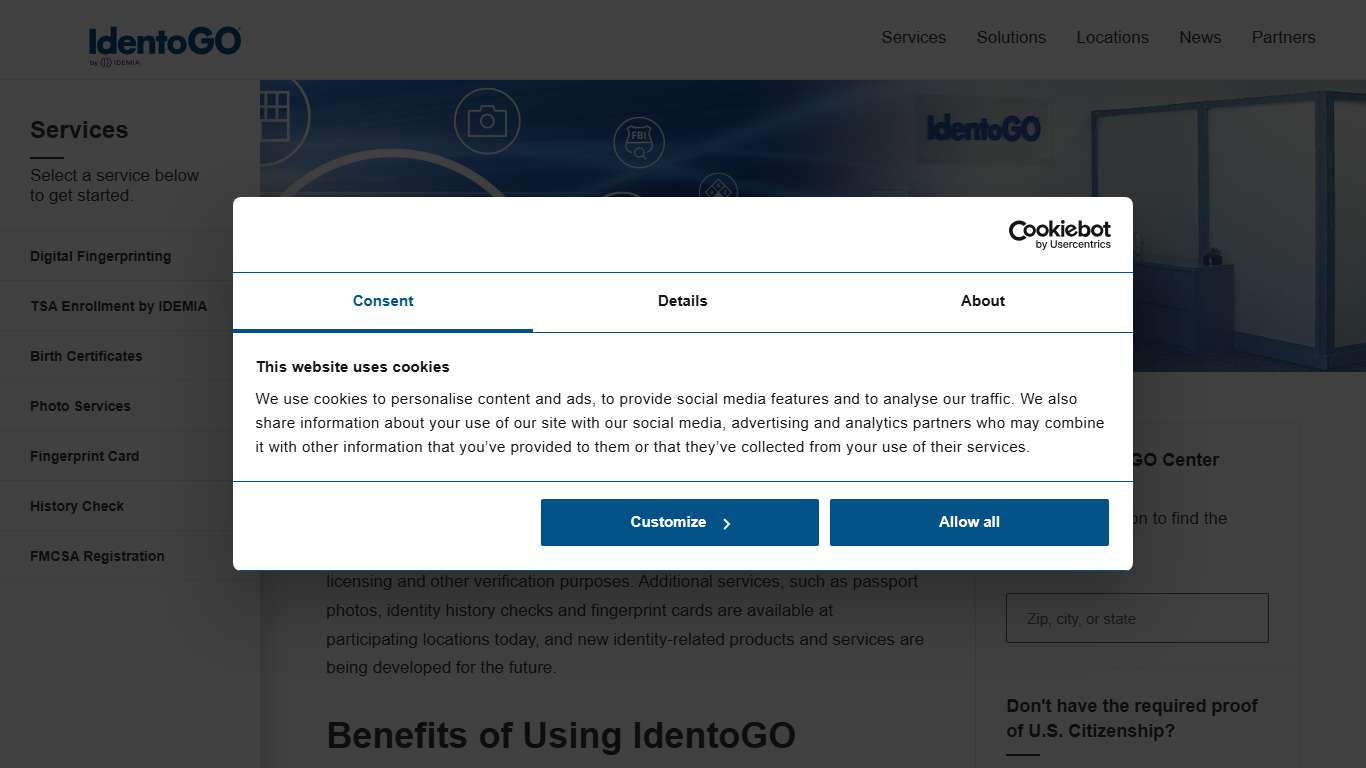Expand the Customize options chevron
This screenshot has height=768, width=1366.
coord(727,522)
